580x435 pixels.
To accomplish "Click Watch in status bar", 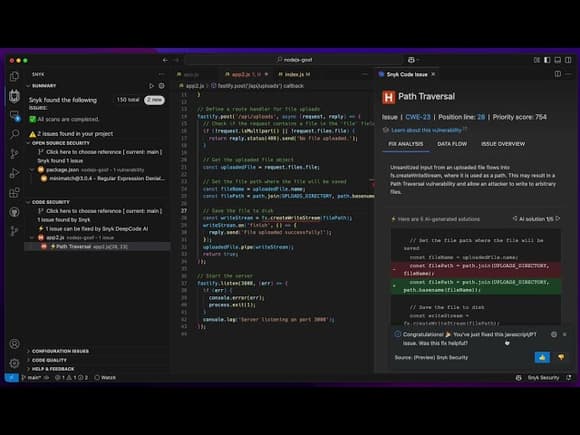I will [x=105, y=378].
